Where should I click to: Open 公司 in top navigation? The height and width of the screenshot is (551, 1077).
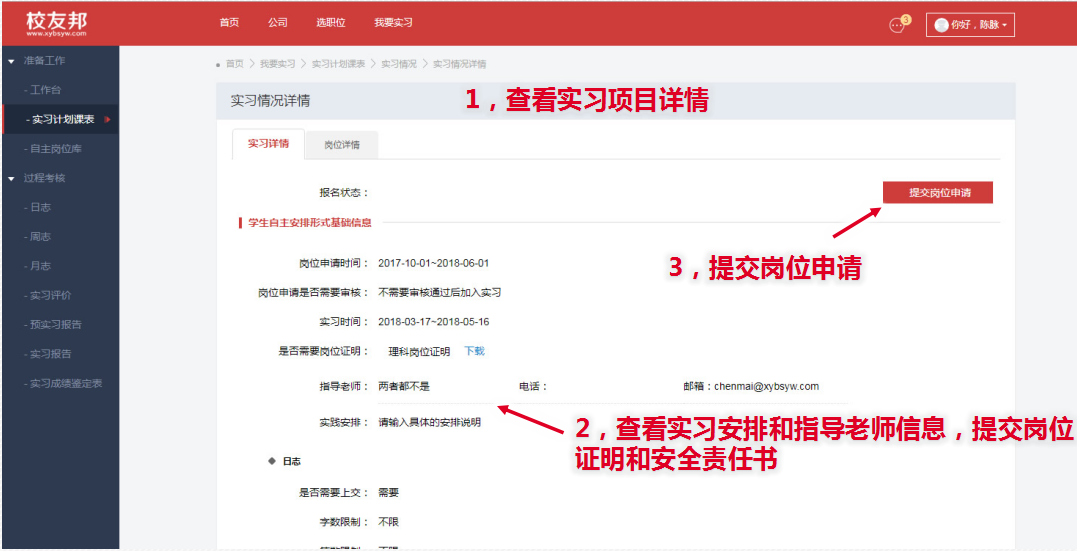pos(278,23)
